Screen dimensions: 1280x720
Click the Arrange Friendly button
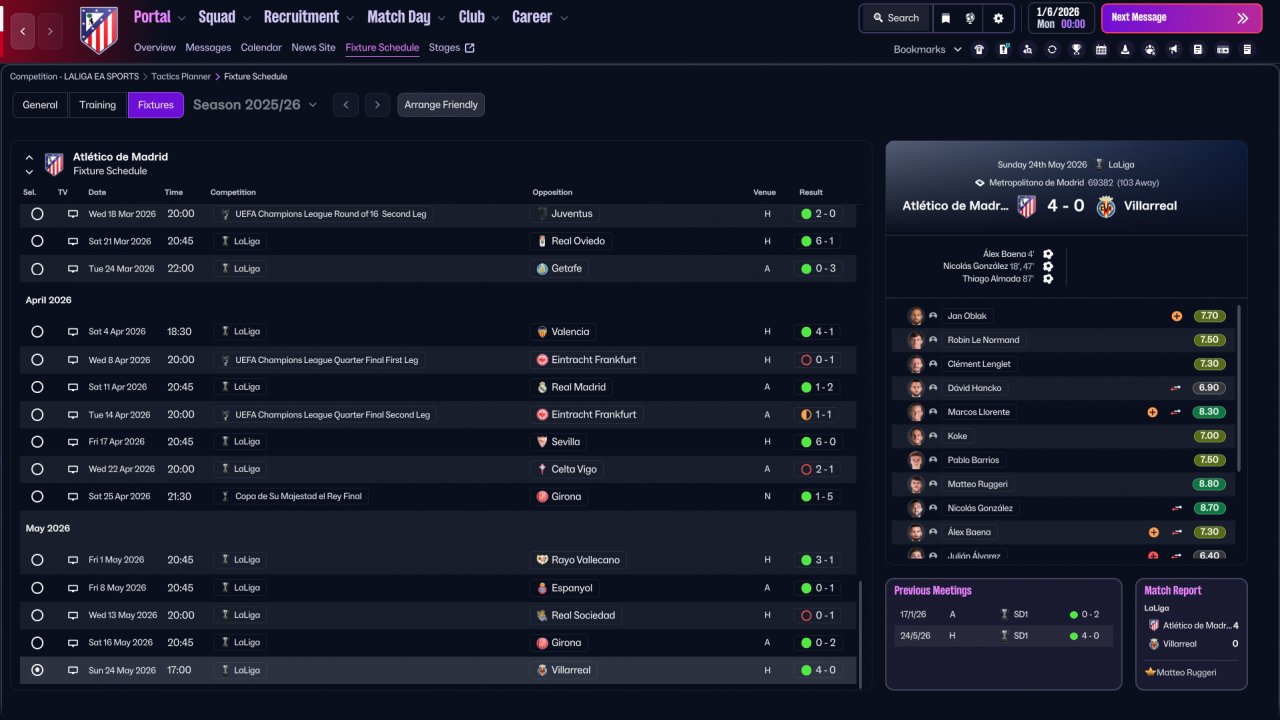[x=441, y=105]
